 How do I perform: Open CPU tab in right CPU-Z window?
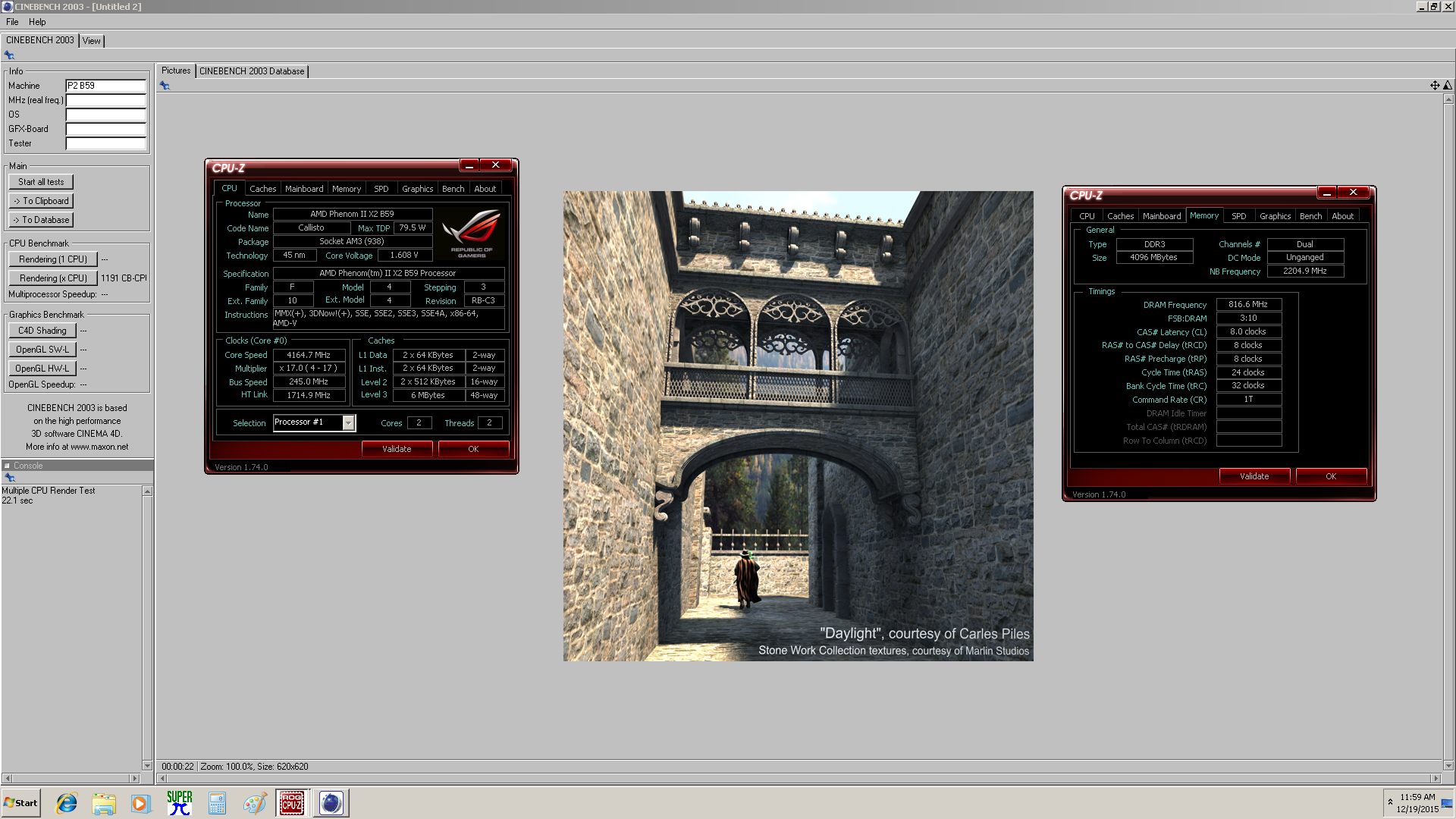coord(1087,216)
